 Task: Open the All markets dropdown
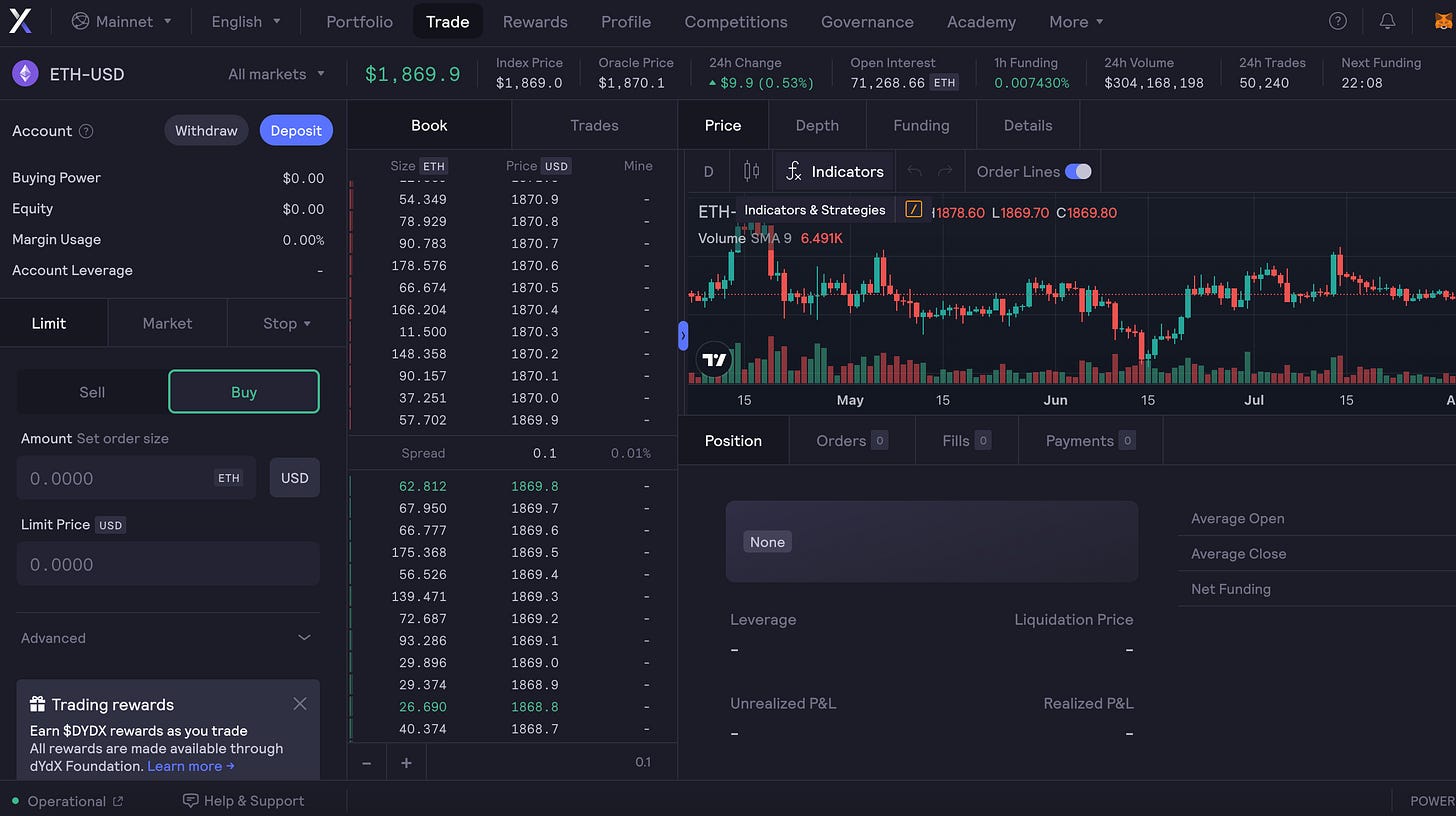pos(276,74)
